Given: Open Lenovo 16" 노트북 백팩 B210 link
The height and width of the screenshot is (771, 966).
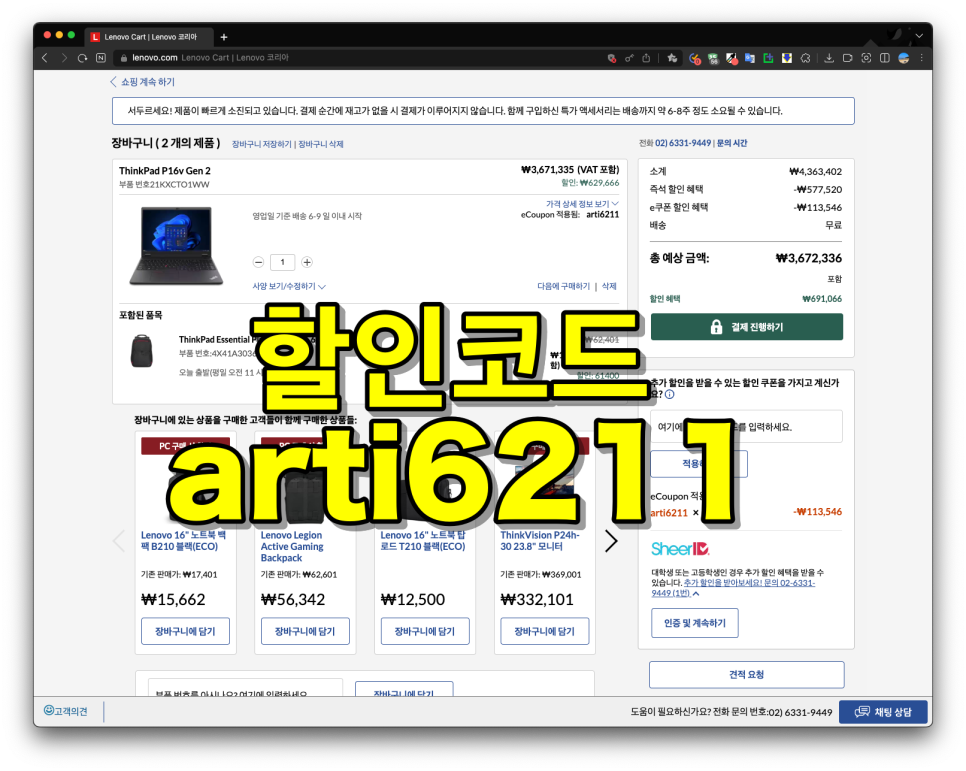Looking at the screenshot, I should pos(184,541).
